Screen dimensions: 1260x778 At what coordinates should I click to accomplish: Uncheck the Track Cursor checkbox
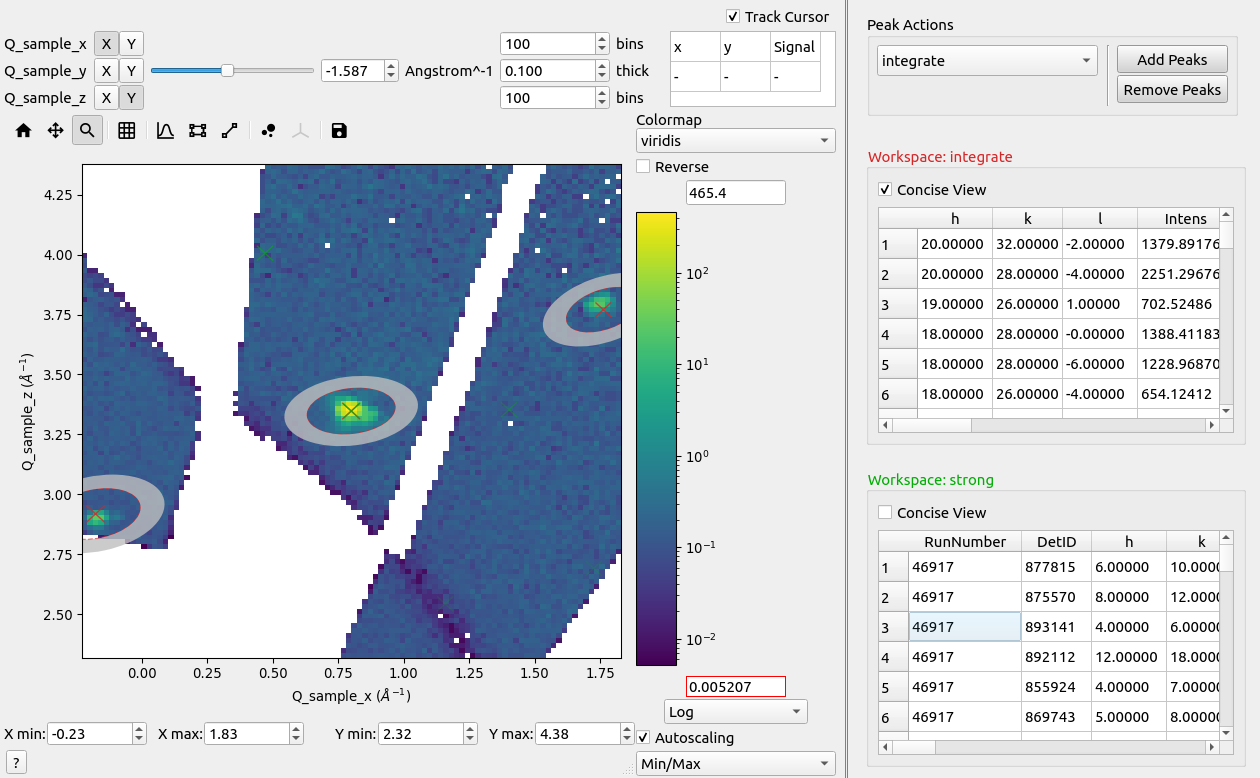click(x=733, y=16)
